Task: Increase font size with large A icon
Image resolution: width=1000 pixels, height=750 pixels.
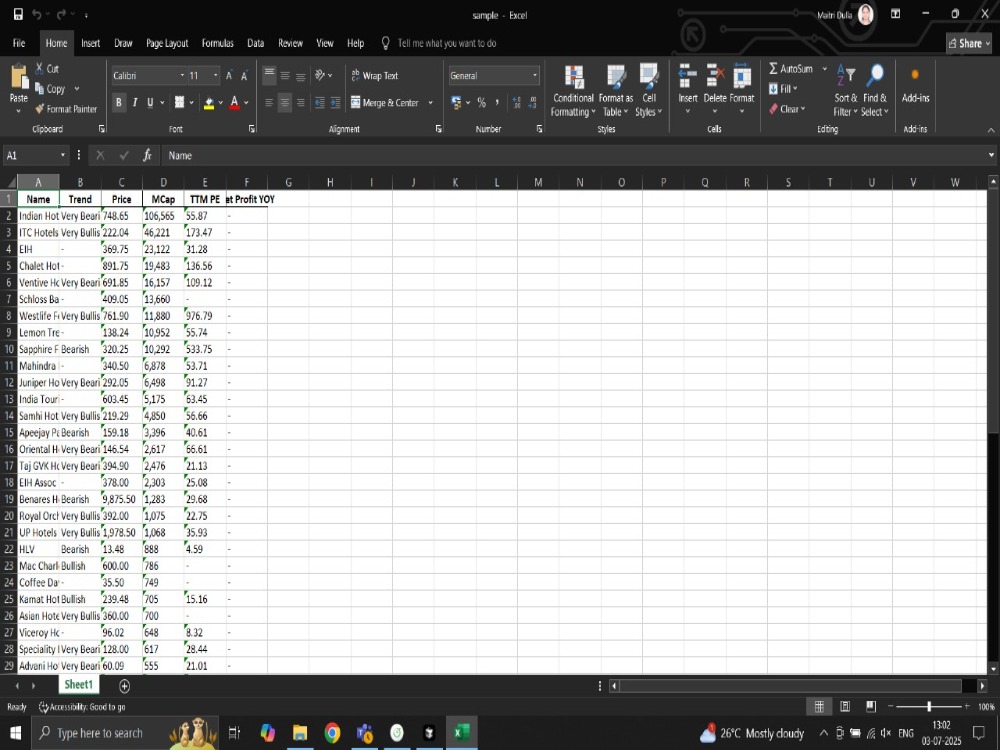Action: click(229, 76)
